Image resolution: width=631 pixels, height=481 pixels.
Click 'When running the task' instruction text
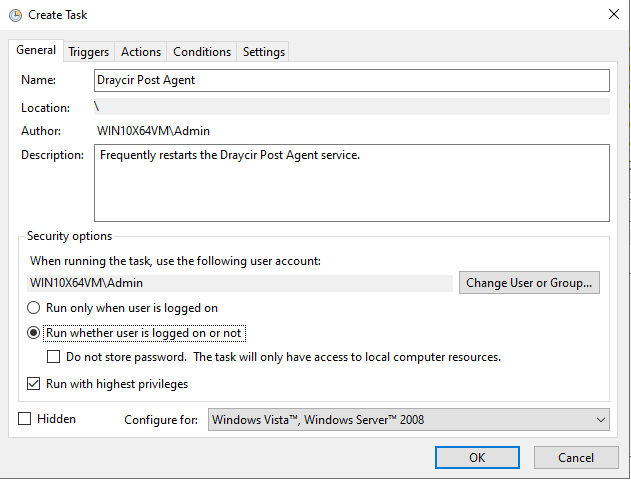tap(175, 261)
